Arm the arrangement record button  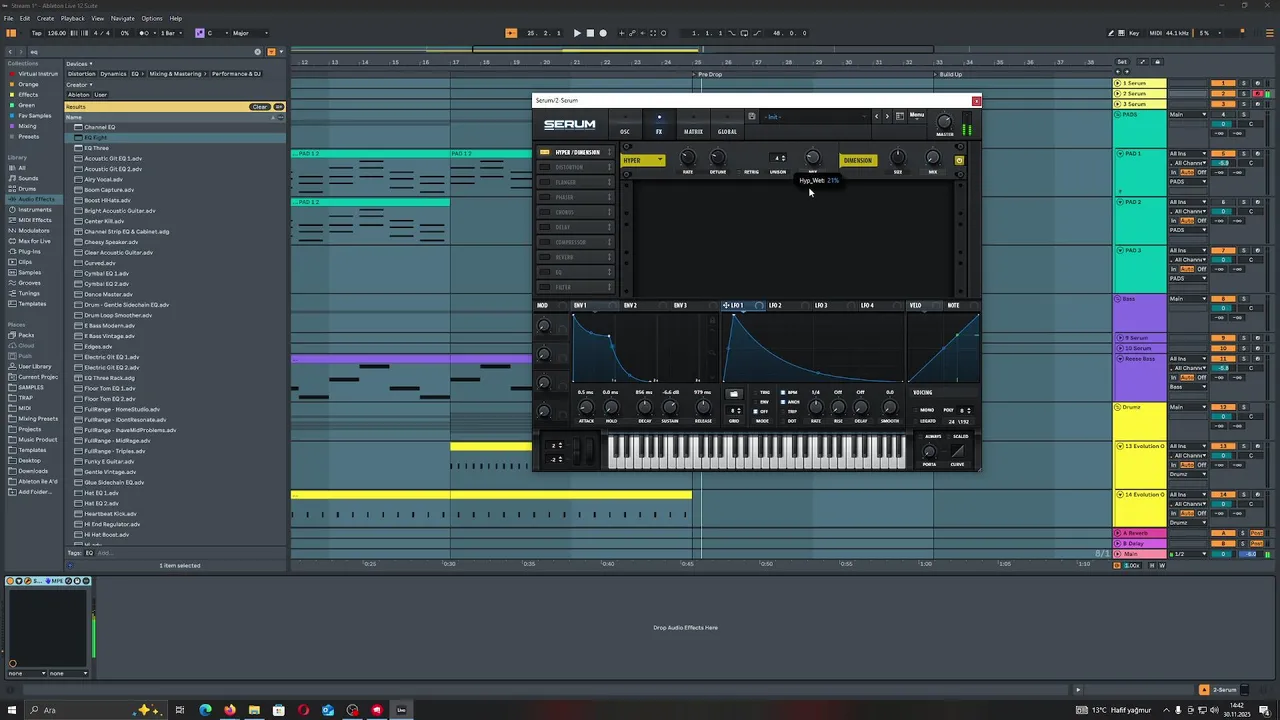(x=603, y=33)
